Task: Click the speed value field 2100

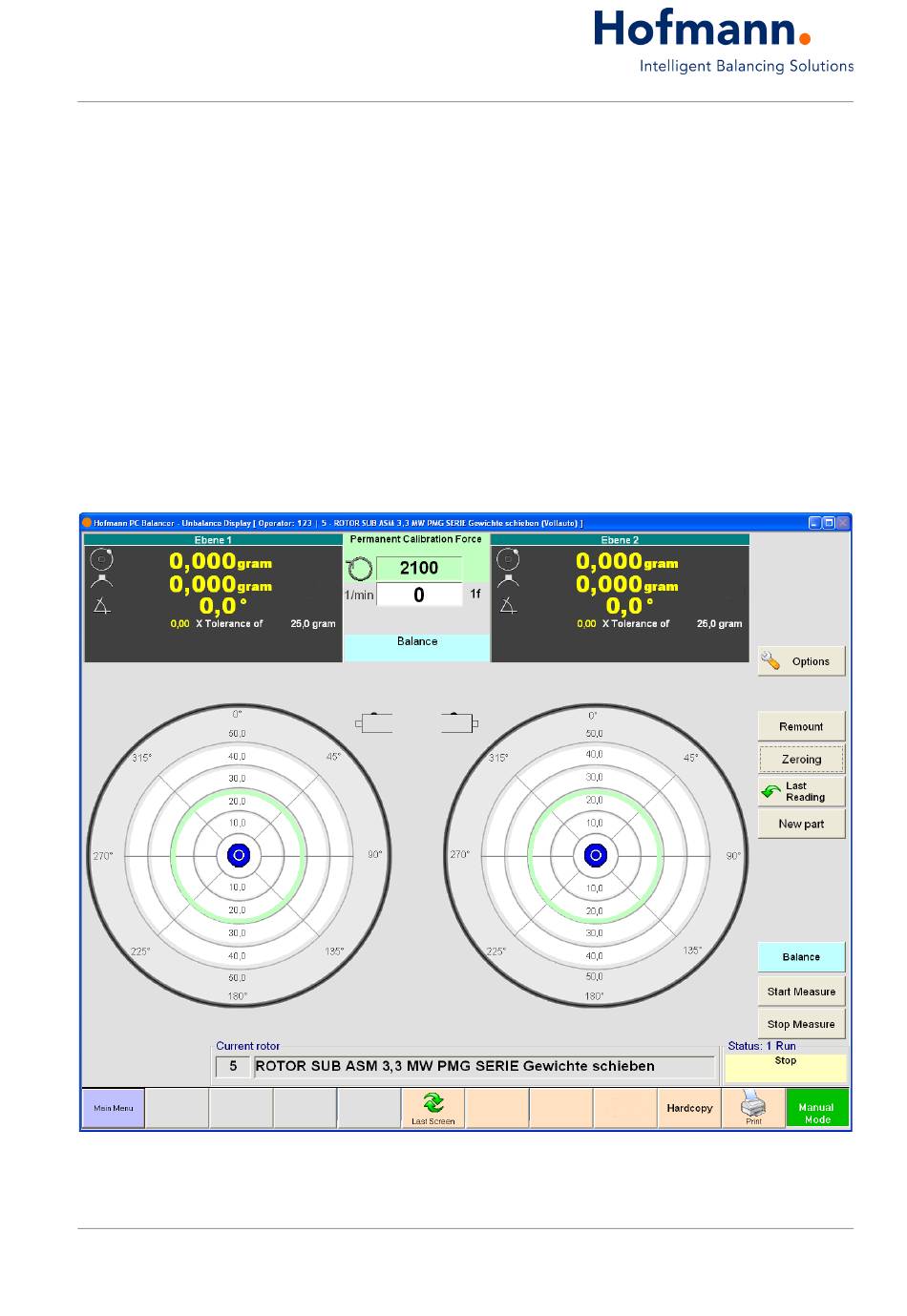Action: (x=419, y=568)
